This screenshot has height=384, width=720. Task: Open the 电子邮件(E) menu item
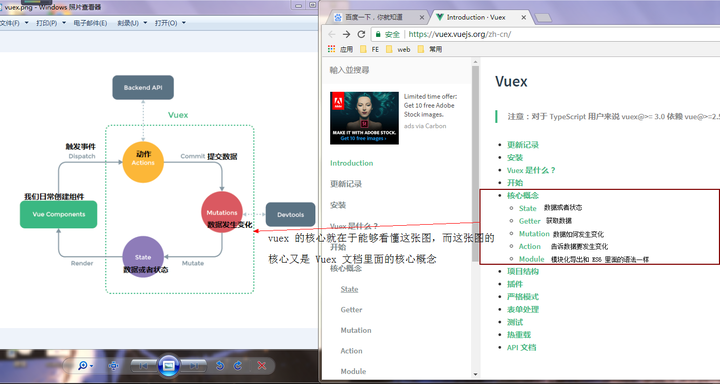coord(90,23)
